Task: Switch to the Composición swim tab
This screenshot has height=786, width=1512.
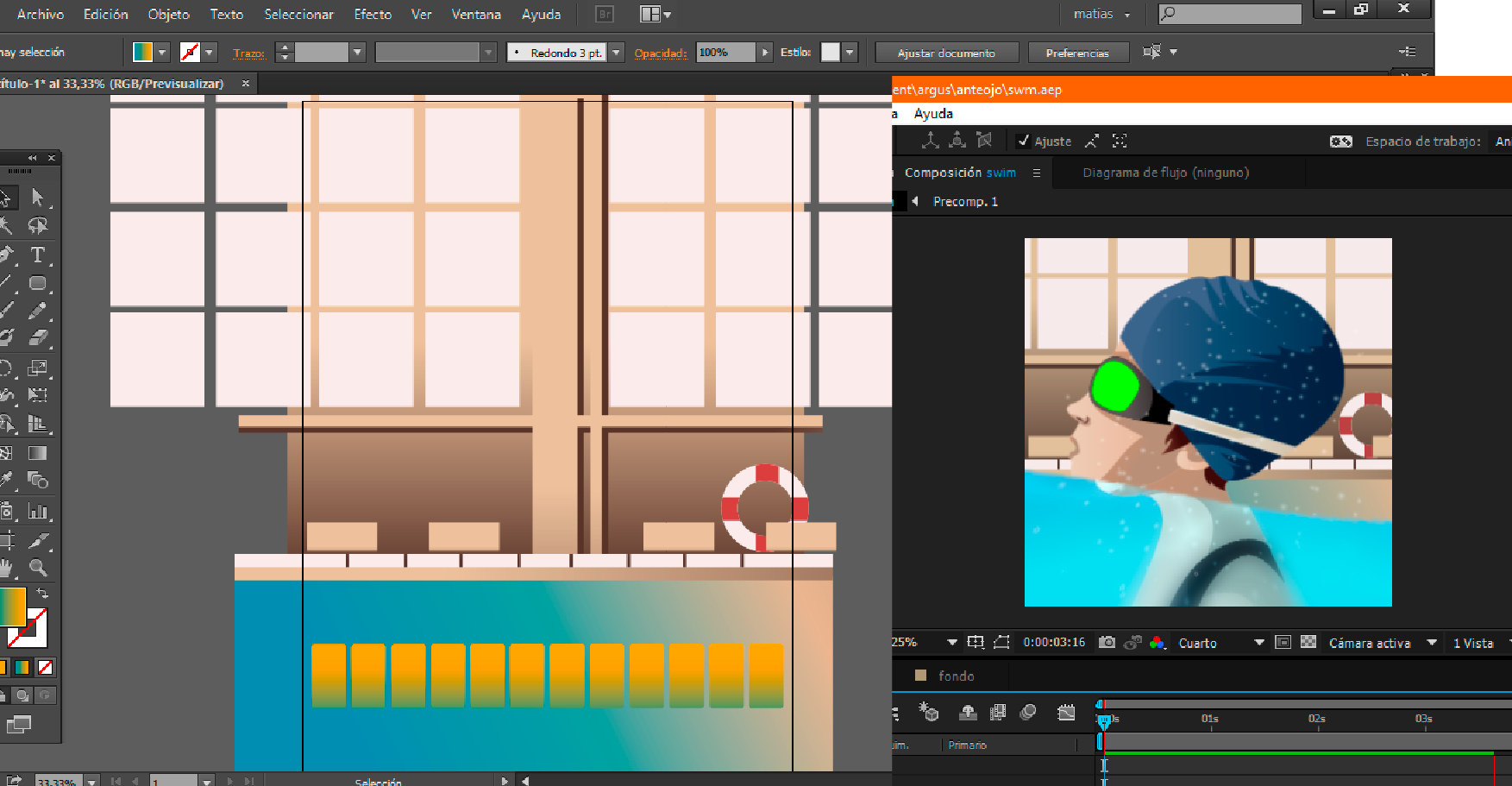Action: point(960,173)
